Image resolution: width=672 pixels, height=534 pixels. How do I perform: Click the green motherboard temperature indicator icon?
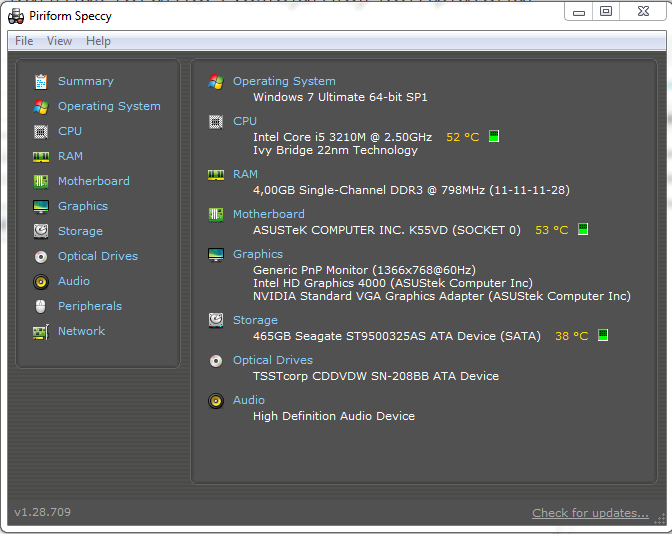coord(583,229)
